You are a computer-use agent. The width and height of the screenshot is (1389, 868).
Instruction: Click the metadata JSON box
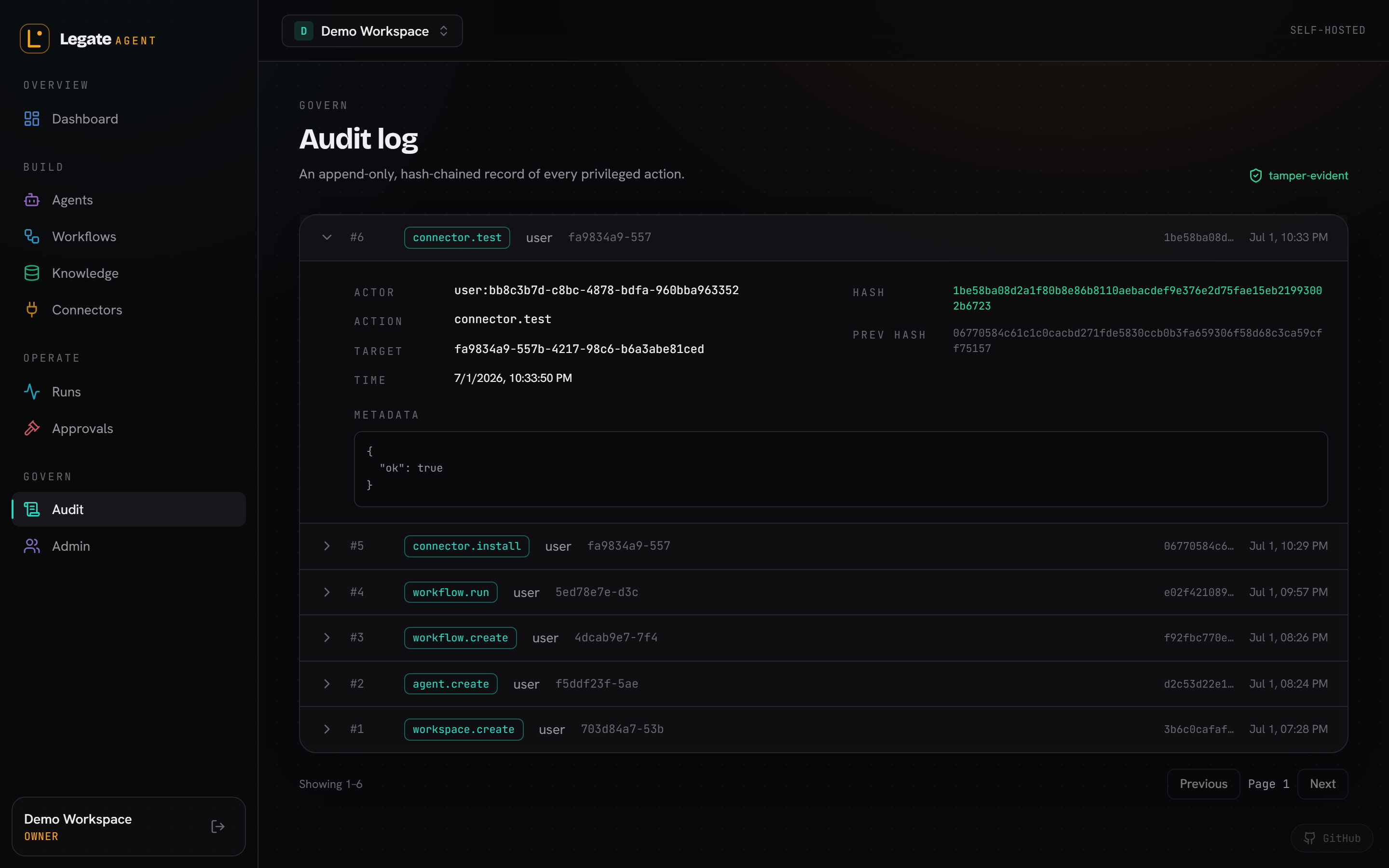click(840, 469)
